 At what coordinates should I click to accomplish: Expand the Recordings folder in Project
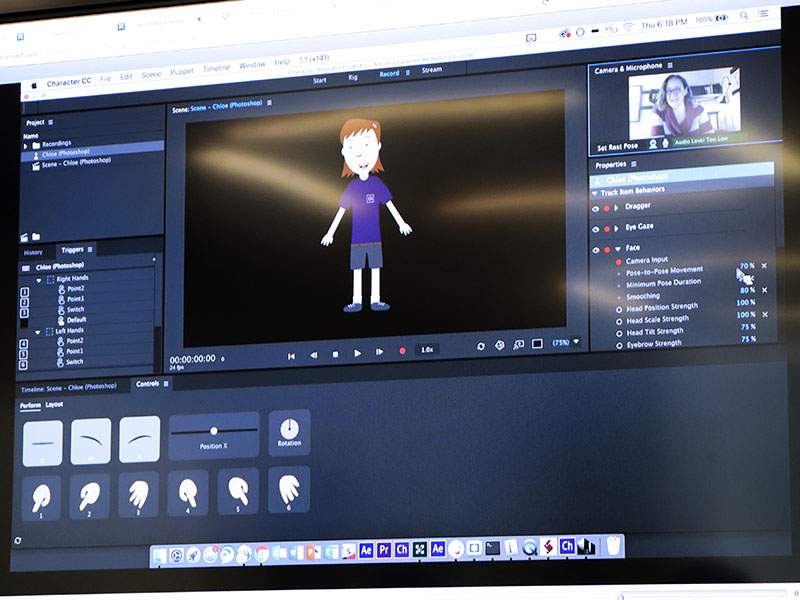[26, 146]
